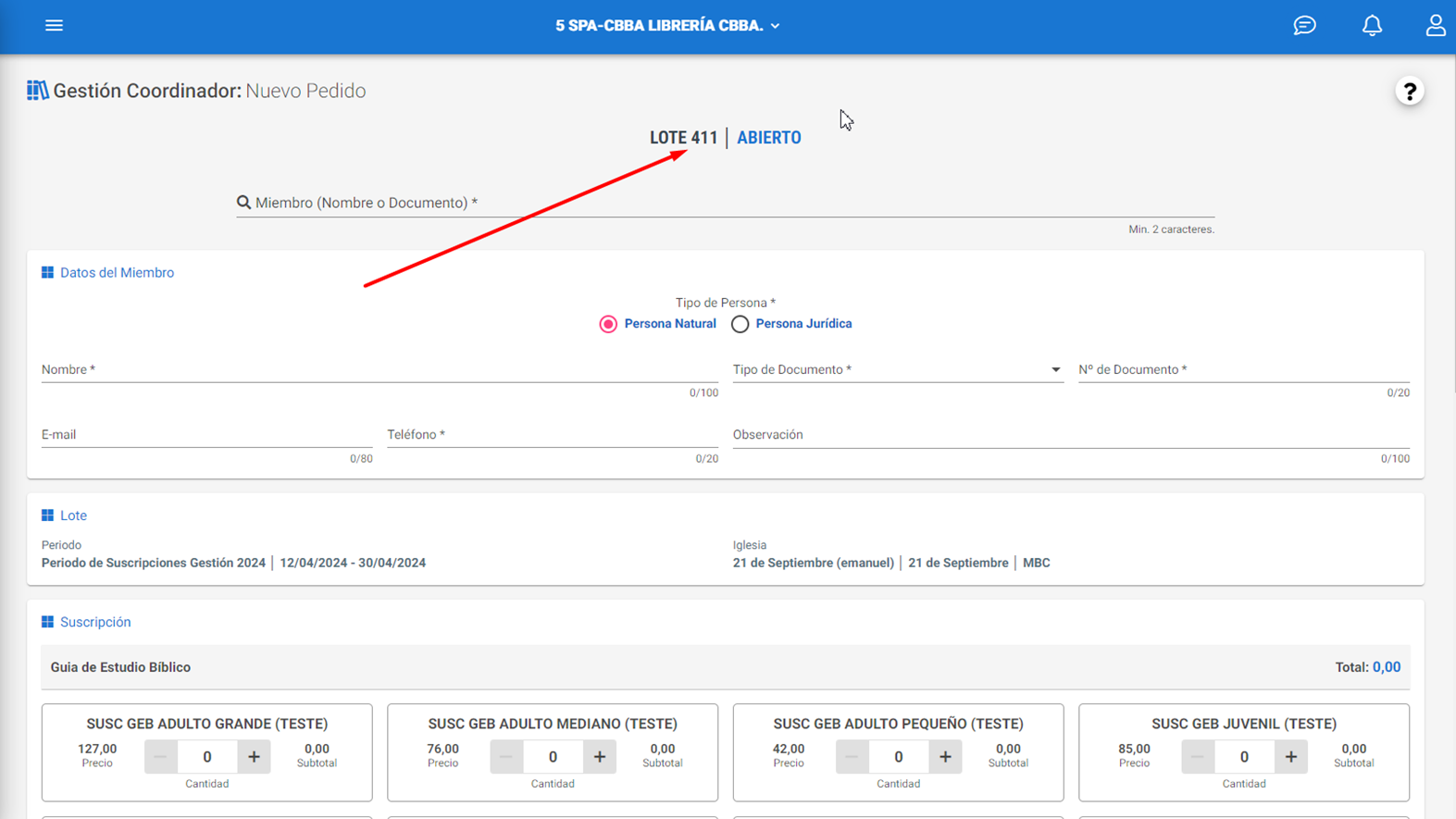This screenshot has width=1456, height=819.
Task: Click the ABIERTO status label
Action: [769, 138]
